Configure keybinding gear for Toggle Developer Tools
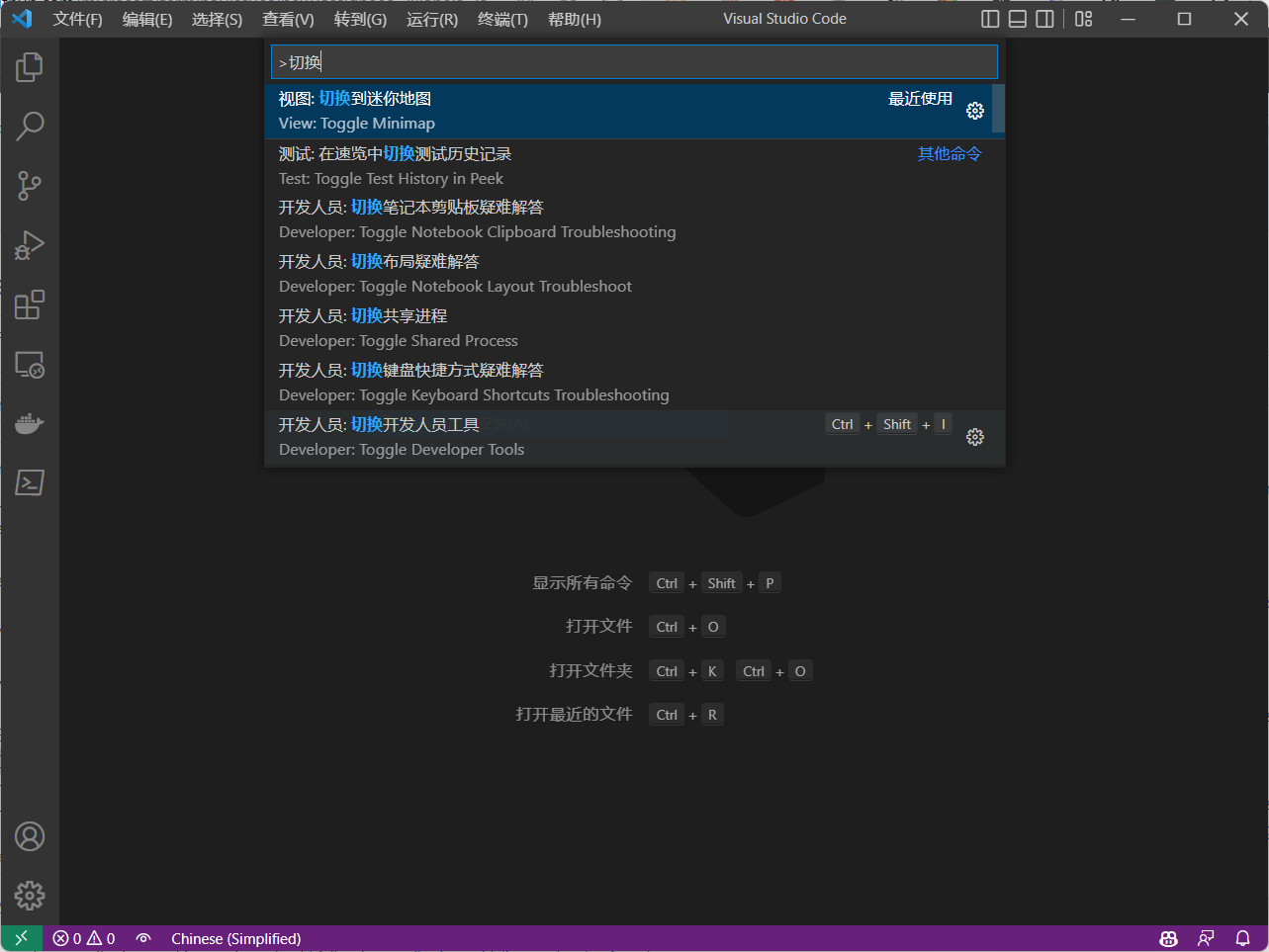 coord(975,437)
